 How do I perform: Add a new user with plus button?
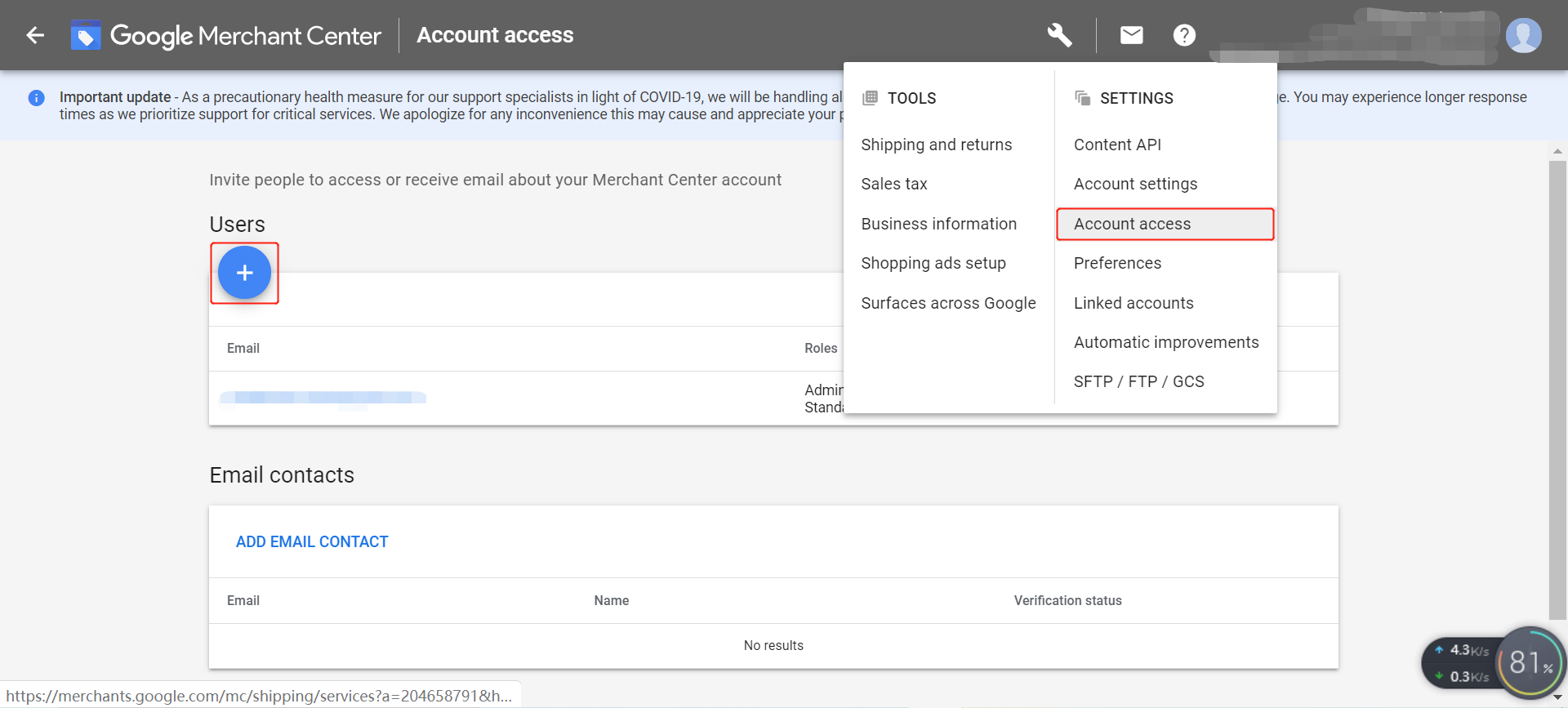pos(244,273)
